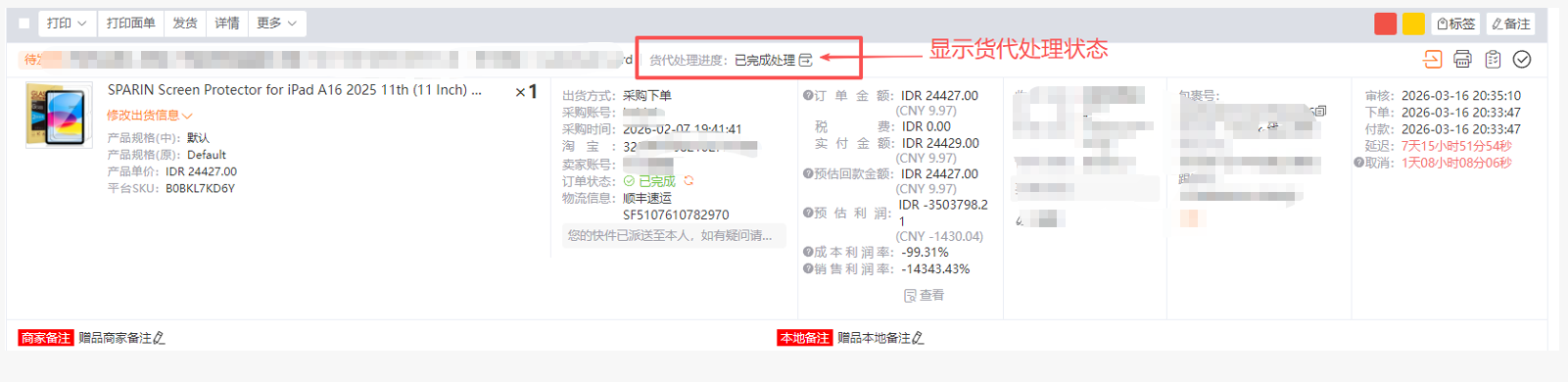This screenshot has height=382, width=1568.
Task: Click tracking number SF5107610782970
Action: [x=676, y=215]
